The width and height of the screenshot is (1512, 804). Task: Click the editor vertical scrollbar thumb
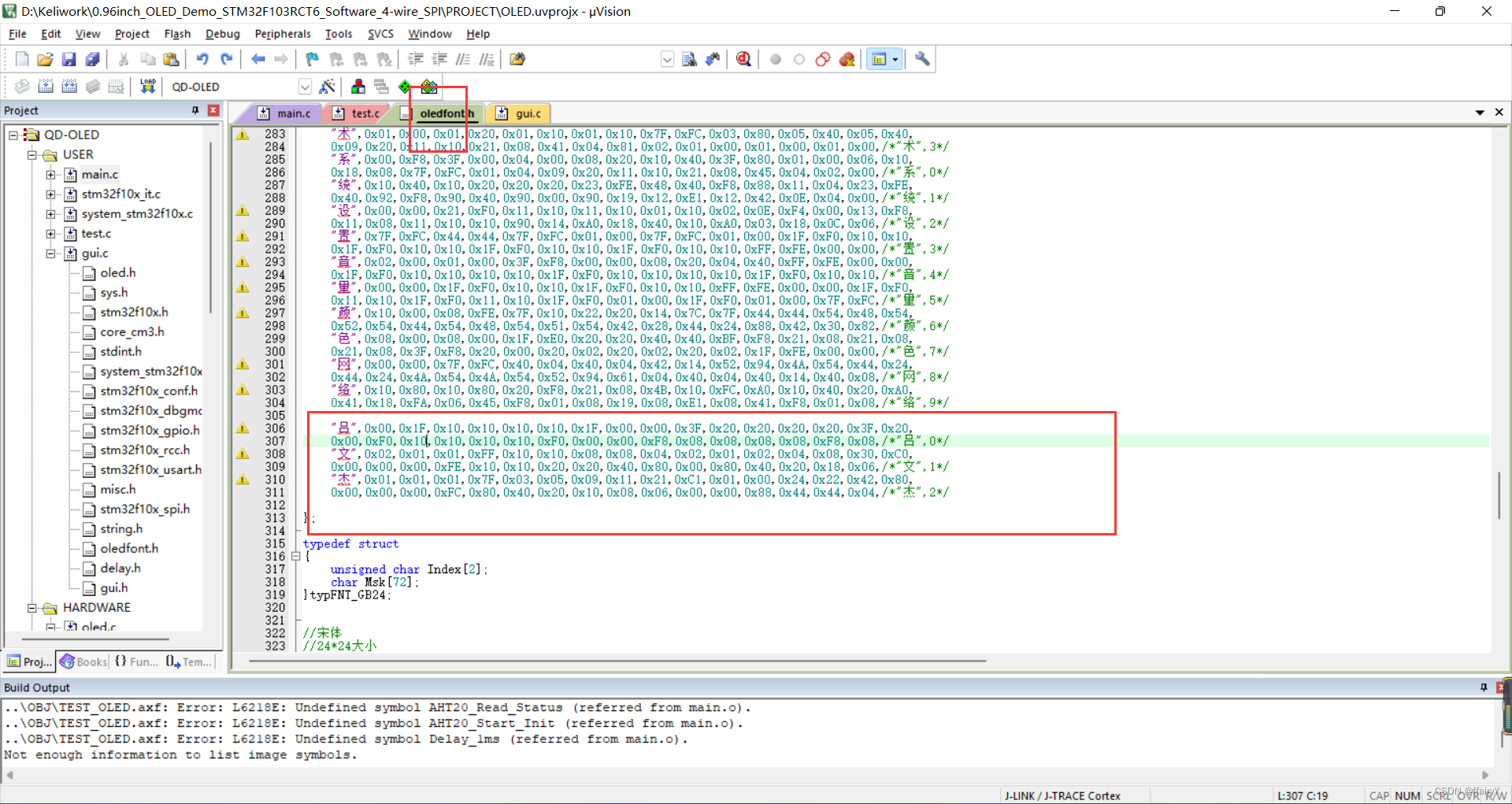[x=1499, y=495]
